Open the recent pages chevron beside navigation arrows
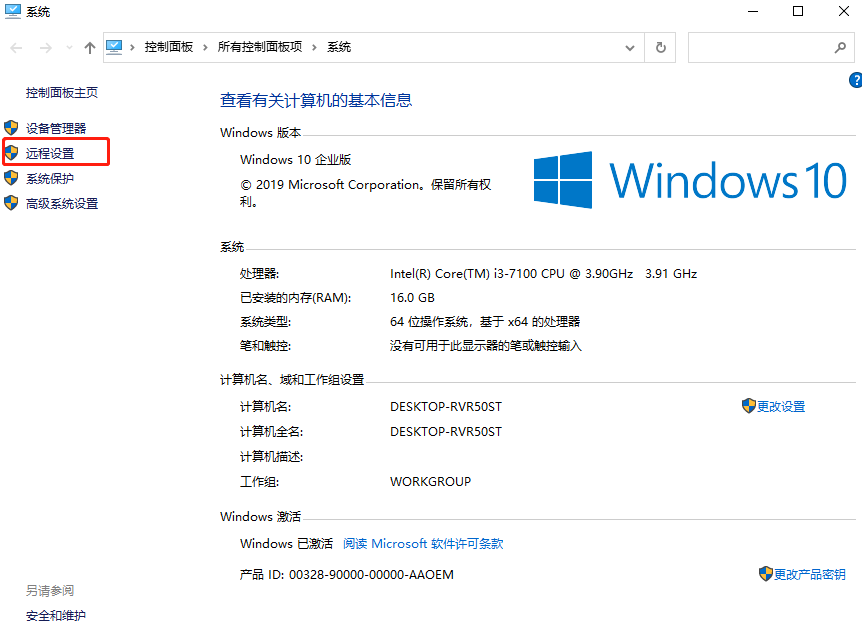The height and width of the screenshot is (640, 862). pyautogui.click(x=68, y=46)
